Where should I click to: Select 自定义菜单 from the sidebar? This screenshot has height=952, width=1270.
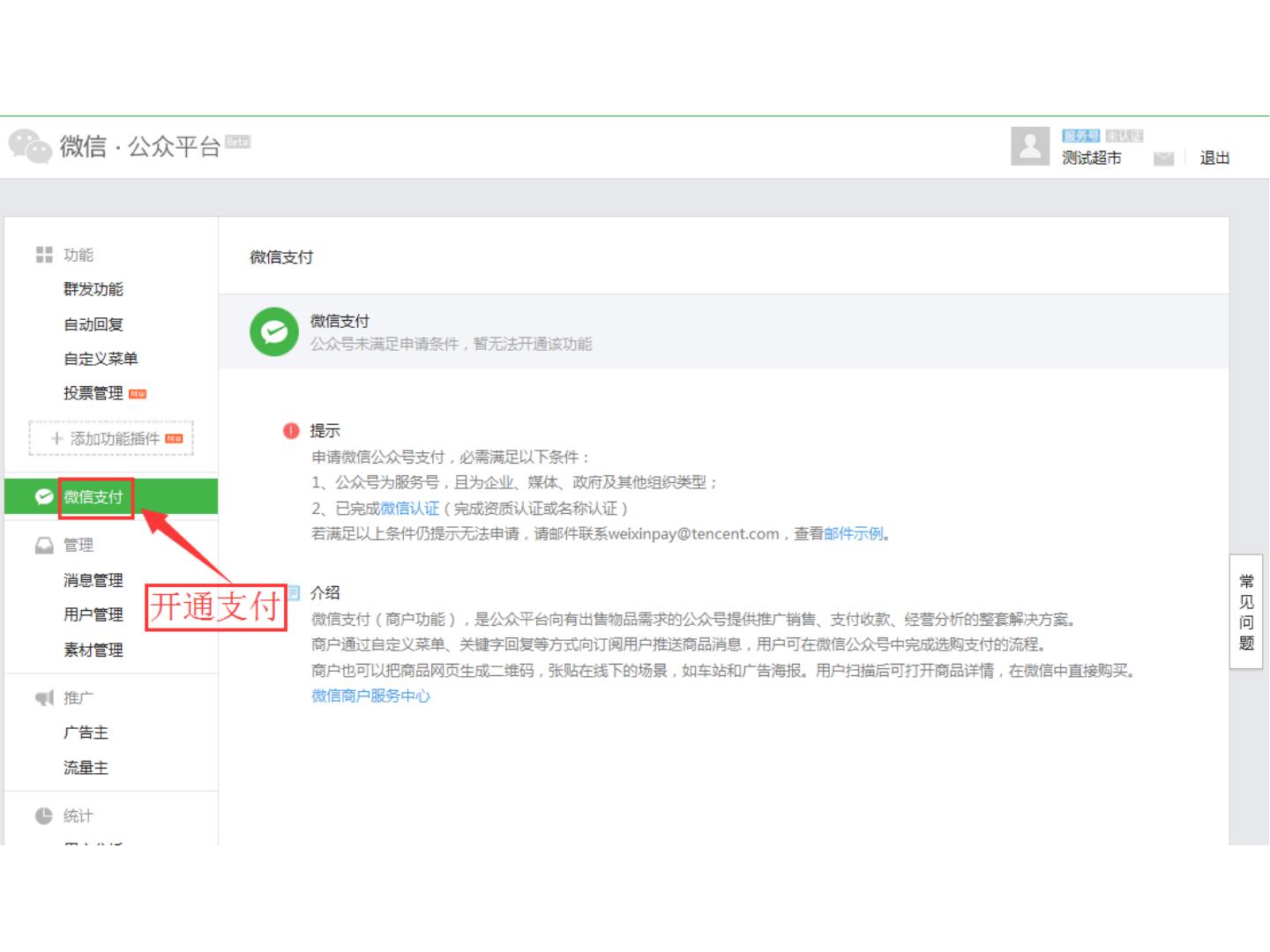pyautogui.click(x=101, y=359)
